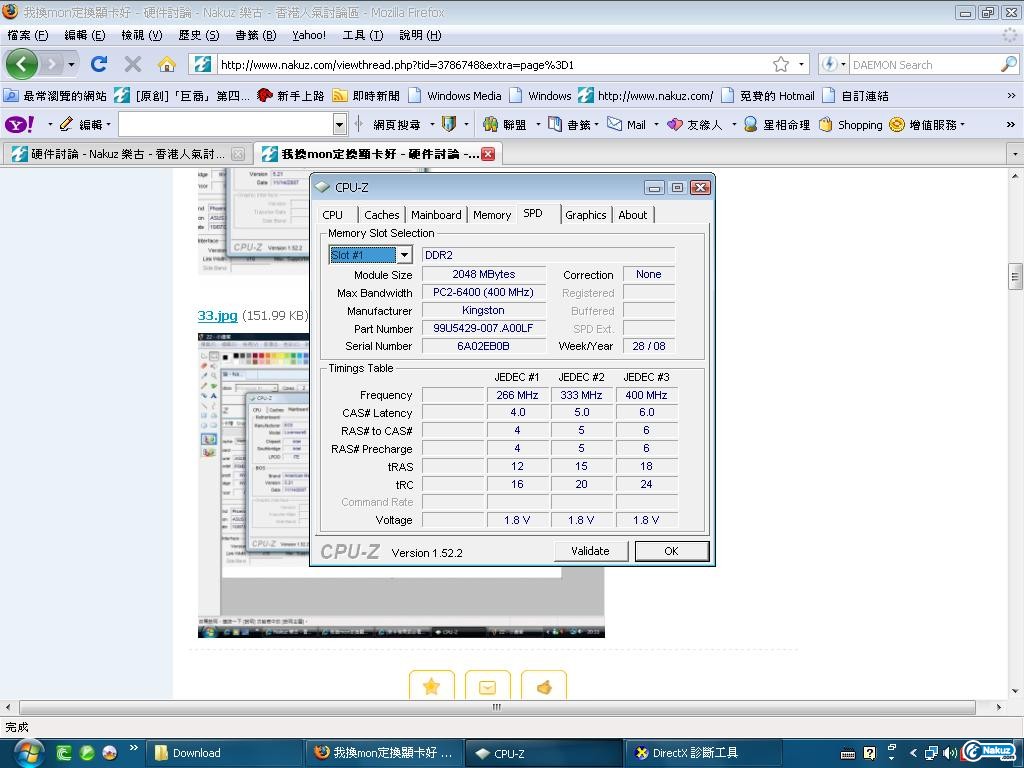The image size is (1024, 768).
Task: Click the back navigation arrow
Action: pos(22,64)
